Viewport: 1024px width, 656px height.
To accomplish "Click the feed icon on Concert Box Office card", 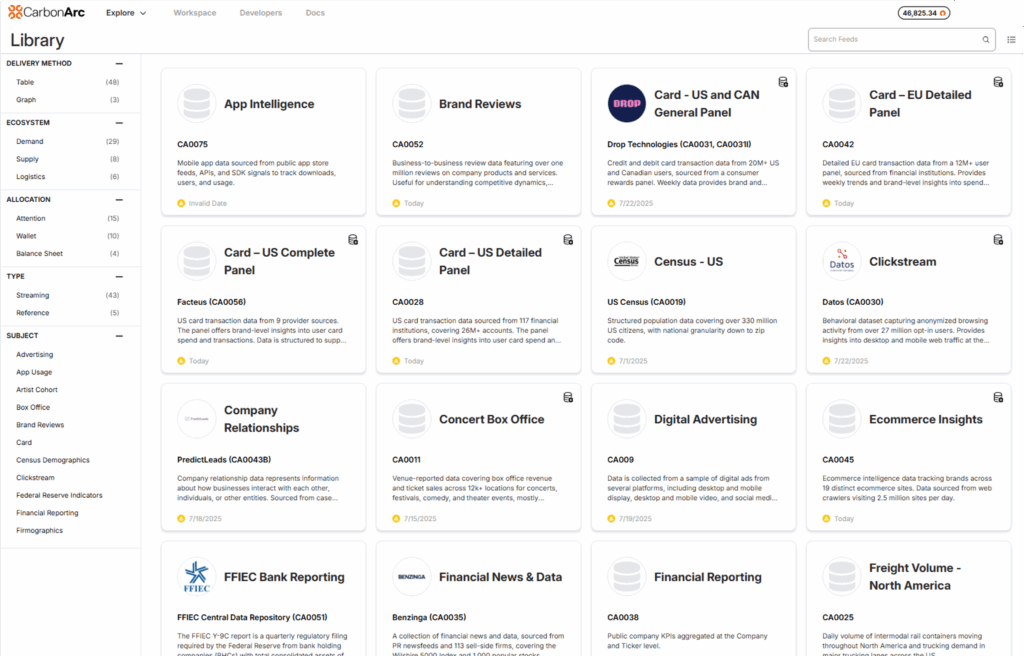I will tap(568, 397).
